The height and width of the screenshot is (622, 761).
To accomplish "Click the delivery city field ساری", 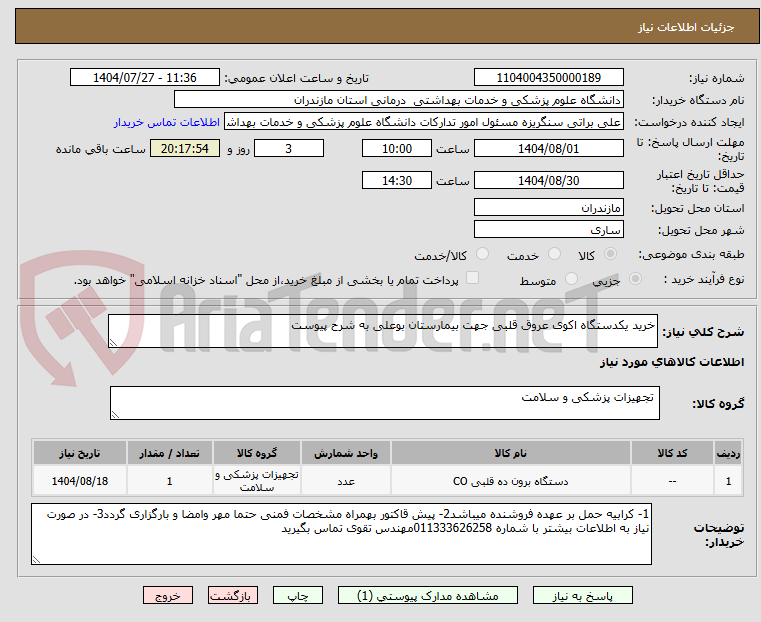I will coord(548,229).
